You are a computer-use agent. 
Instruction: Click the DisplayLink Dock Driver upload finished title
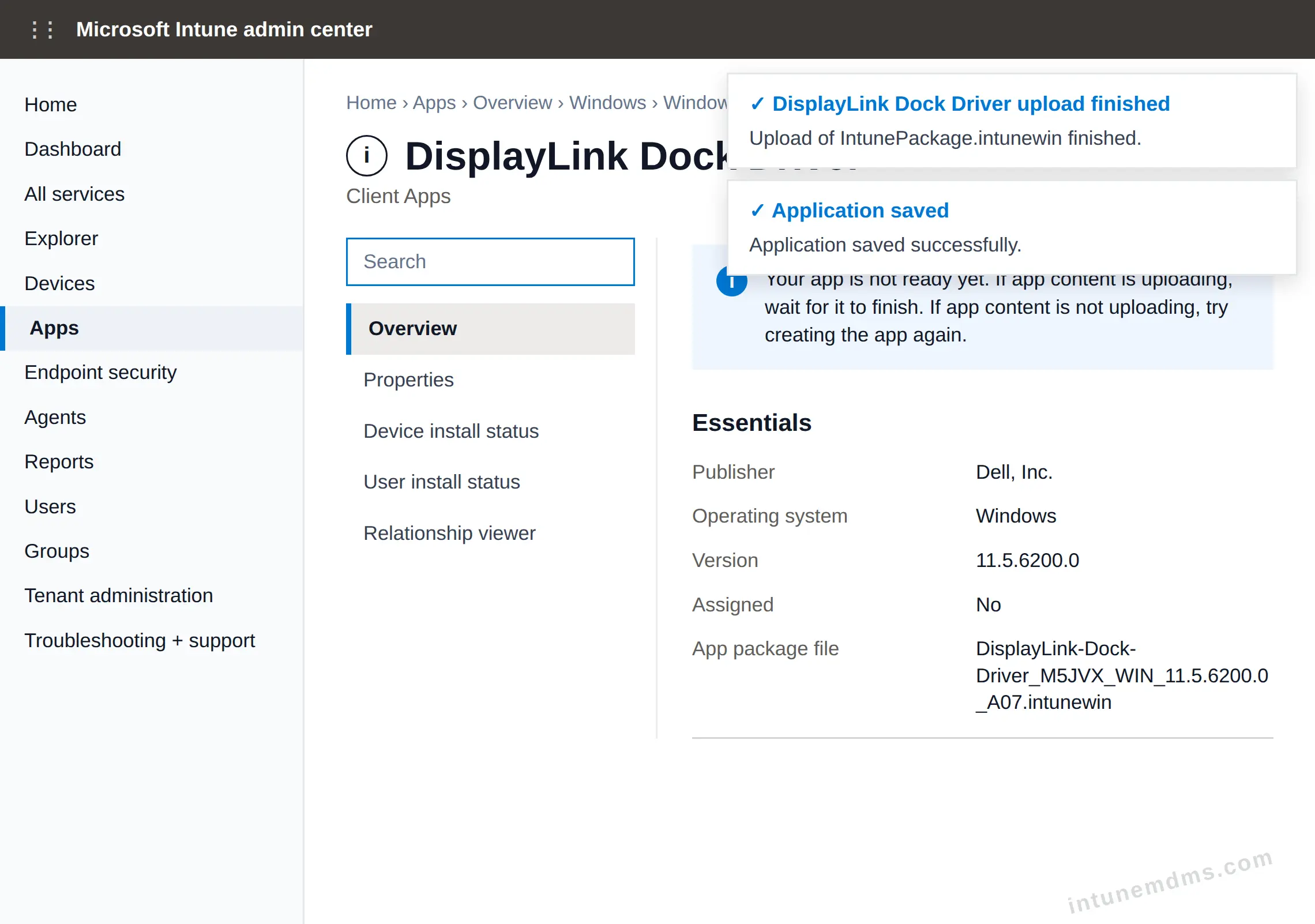(971, 104)
